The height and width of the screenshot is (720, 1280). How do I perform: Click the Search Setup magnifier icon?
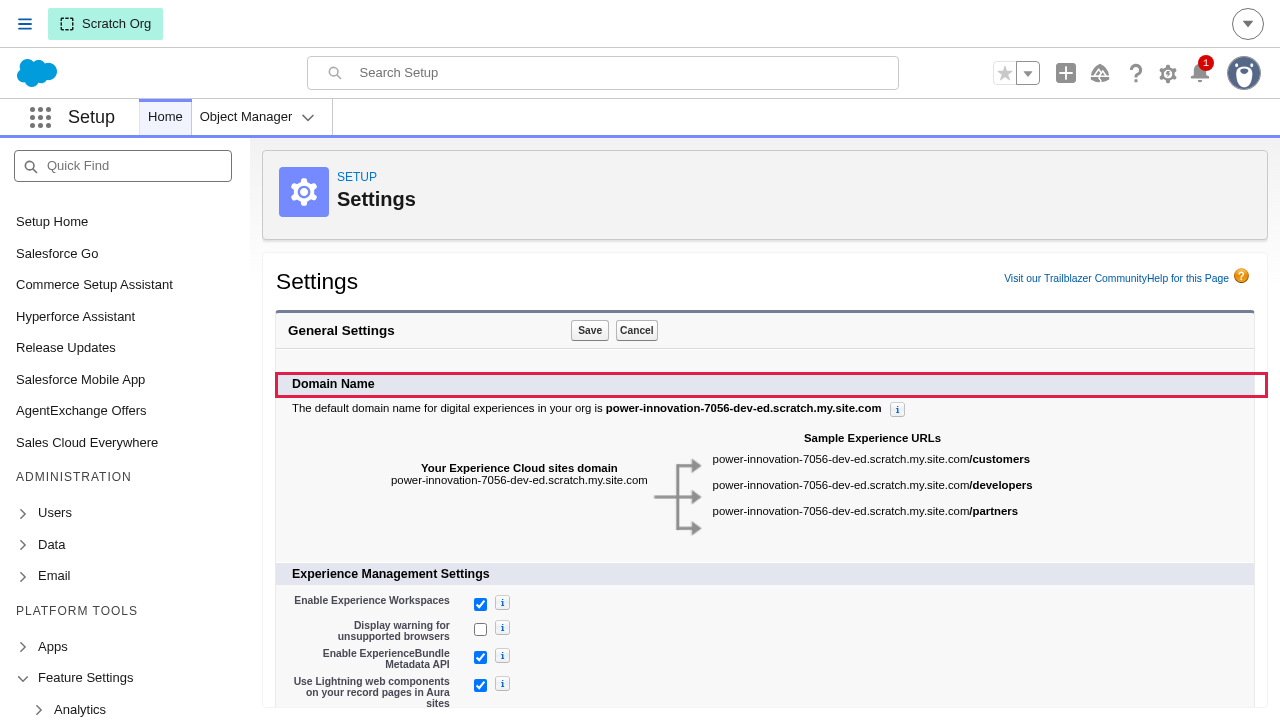(335, 73)
